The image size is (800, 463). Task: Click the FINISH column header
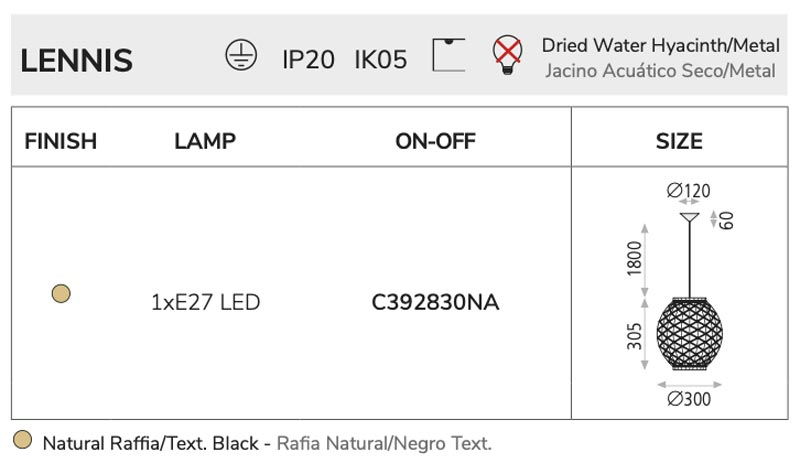61,141
